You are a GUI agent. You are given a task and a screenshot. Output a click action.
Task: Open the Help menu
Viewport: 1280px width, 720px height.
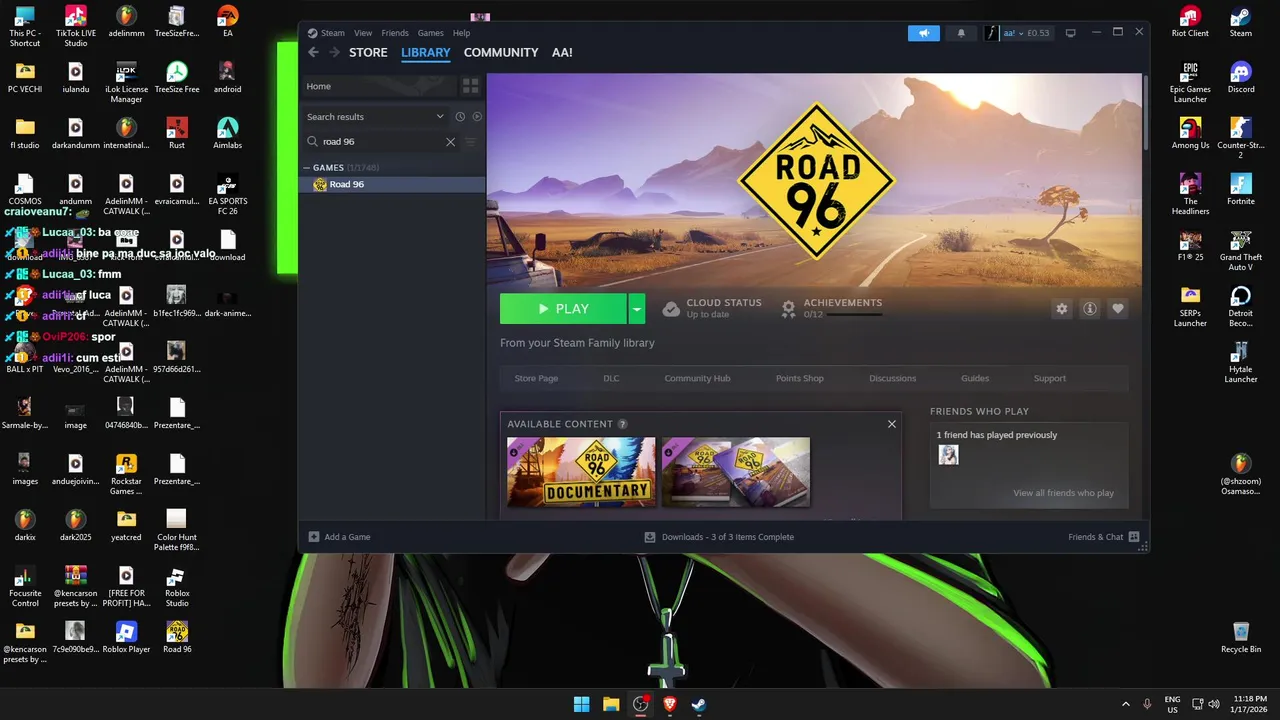pyautogui.click(x=461, y=33)
